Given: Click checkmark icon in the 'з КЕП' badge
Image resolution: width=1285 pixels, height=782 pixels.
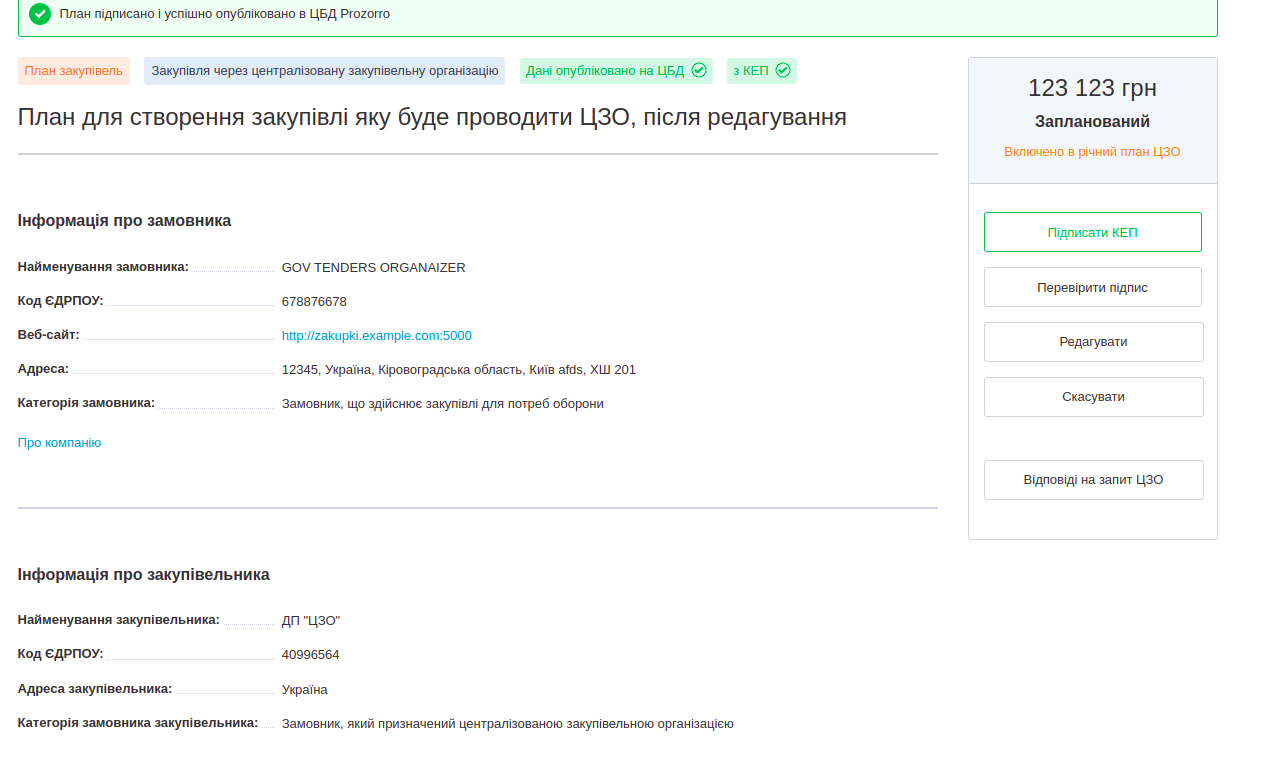Looking at the screenshot, I should [783, 71].
